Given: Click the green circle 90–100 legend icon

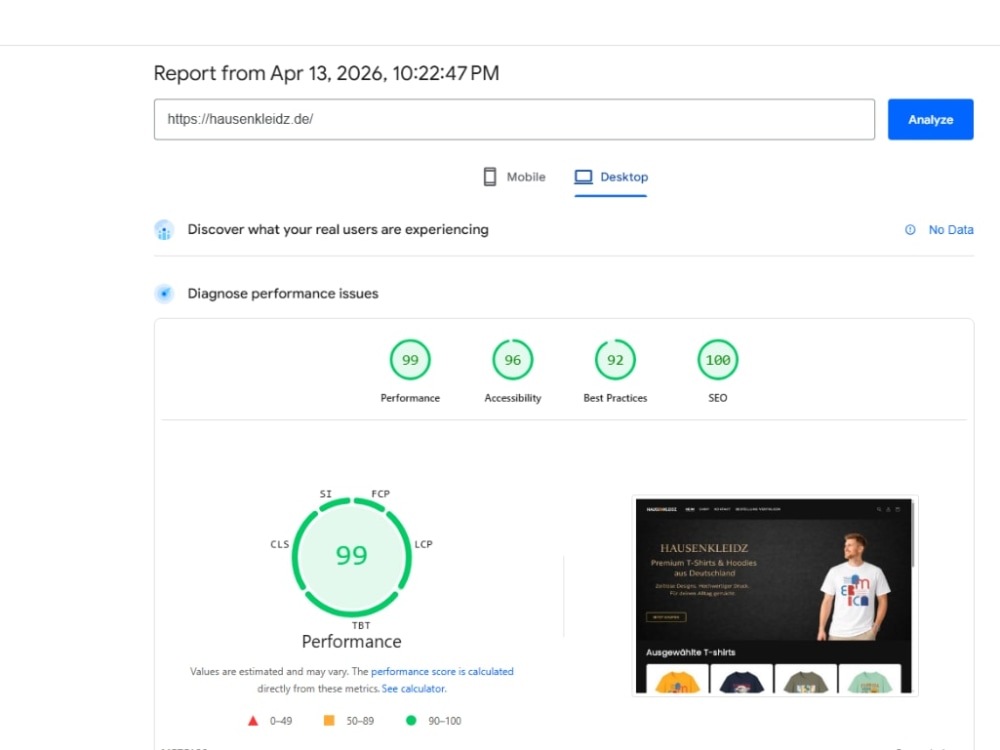Looking at the screenshot, I should pyautogui.click(x=411, y=721).
